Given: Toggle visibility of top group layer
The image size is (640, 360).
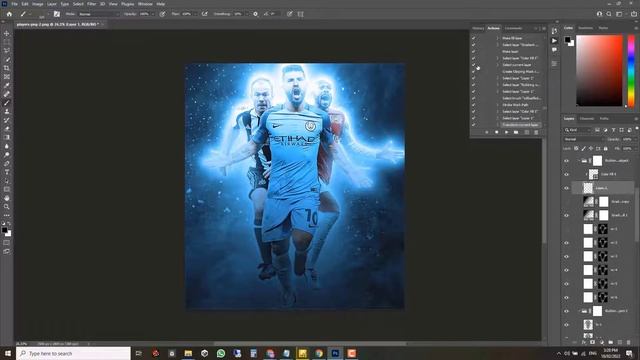Looking at the screenshot, I should point(567,161).
